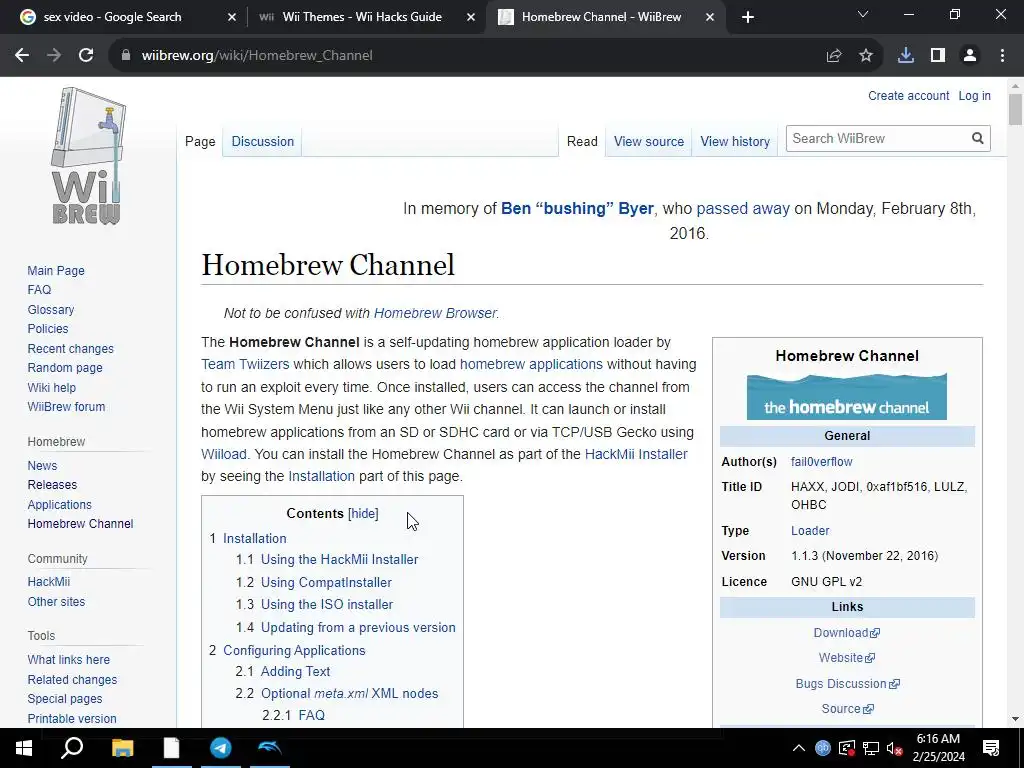Screen dimensions: 1024x768
Task: Click the page vertical scrollbar thumb
Action: pyautogui.click(x=1015, y=109)
